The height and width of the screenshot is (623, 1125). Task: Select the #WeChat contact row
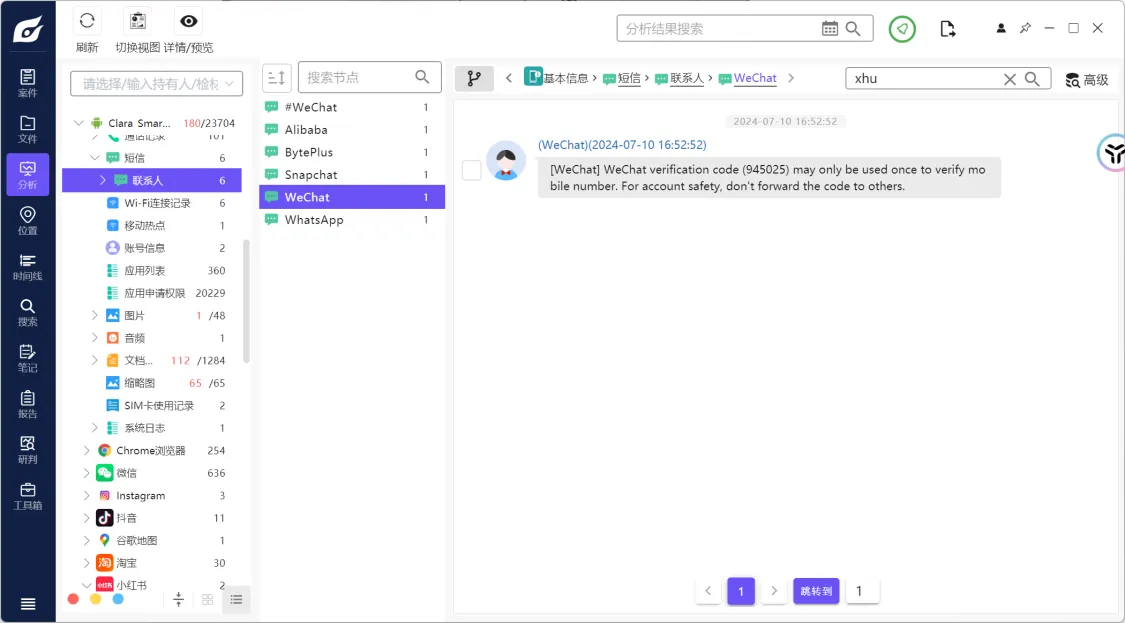tap(352, 107)
